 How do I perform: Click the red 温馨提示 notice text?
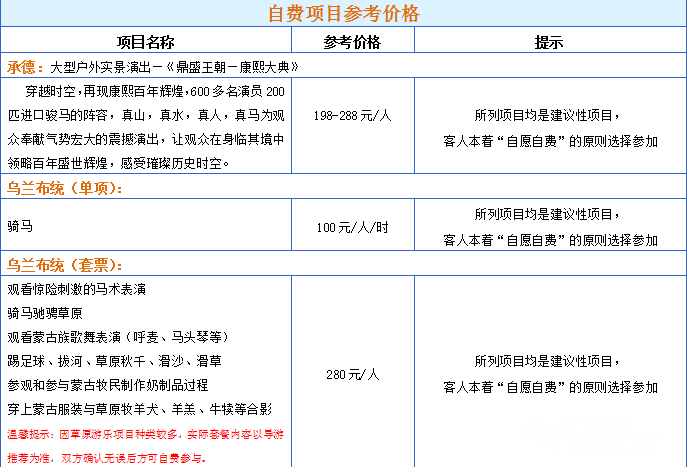[x=145, y=444]
